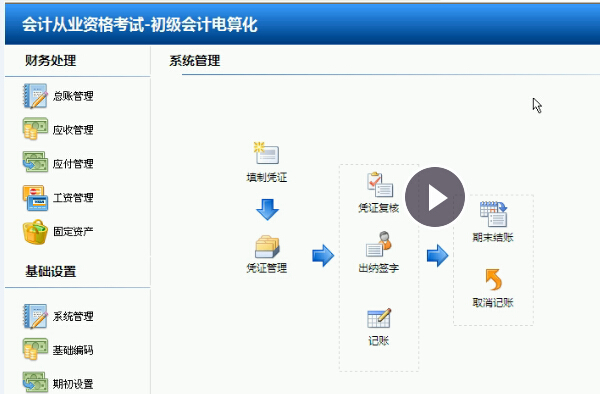The width and height of the screenshot is (600, 394).
Task: Open 凭证管理 folder icon
Action: [267, 247]
